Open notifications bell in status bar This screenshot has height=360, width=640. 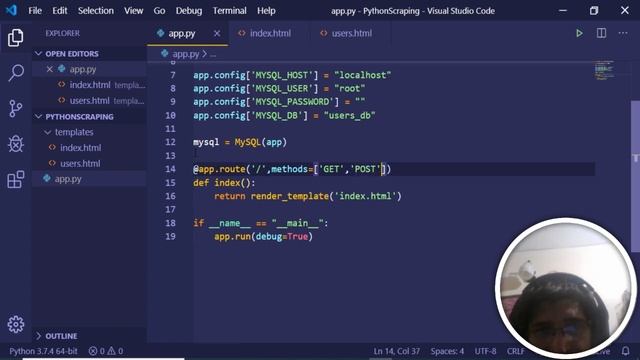(625, 351)
